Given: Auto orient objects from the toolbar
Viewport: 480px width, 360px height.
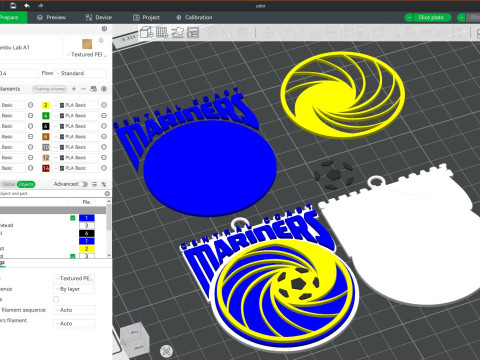Looking at the screenshot, I should coord(177,32).
